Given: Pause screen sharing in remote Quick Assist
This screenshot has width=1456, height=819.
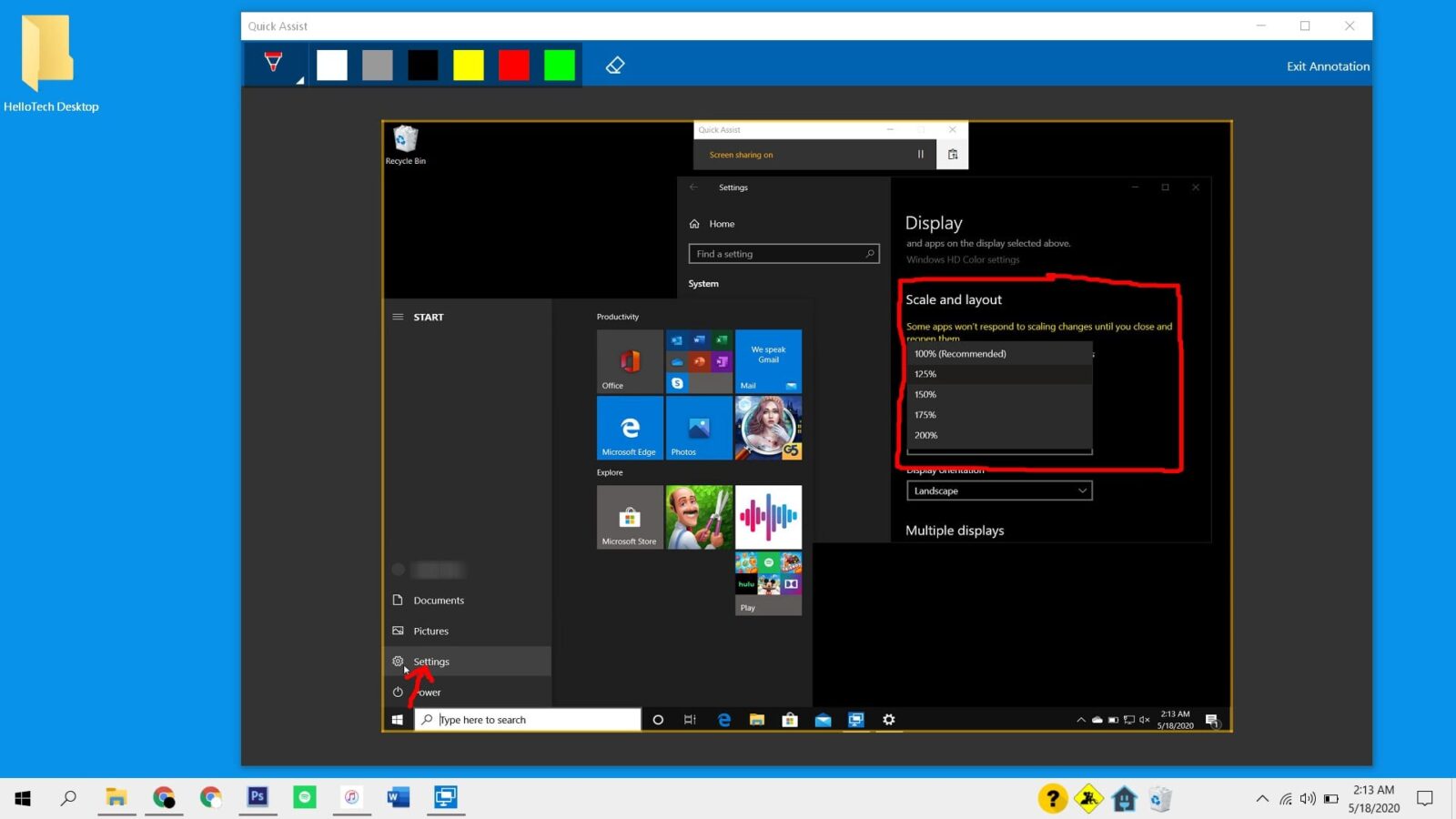Looking at the screenshot, I should pos(920,155).
